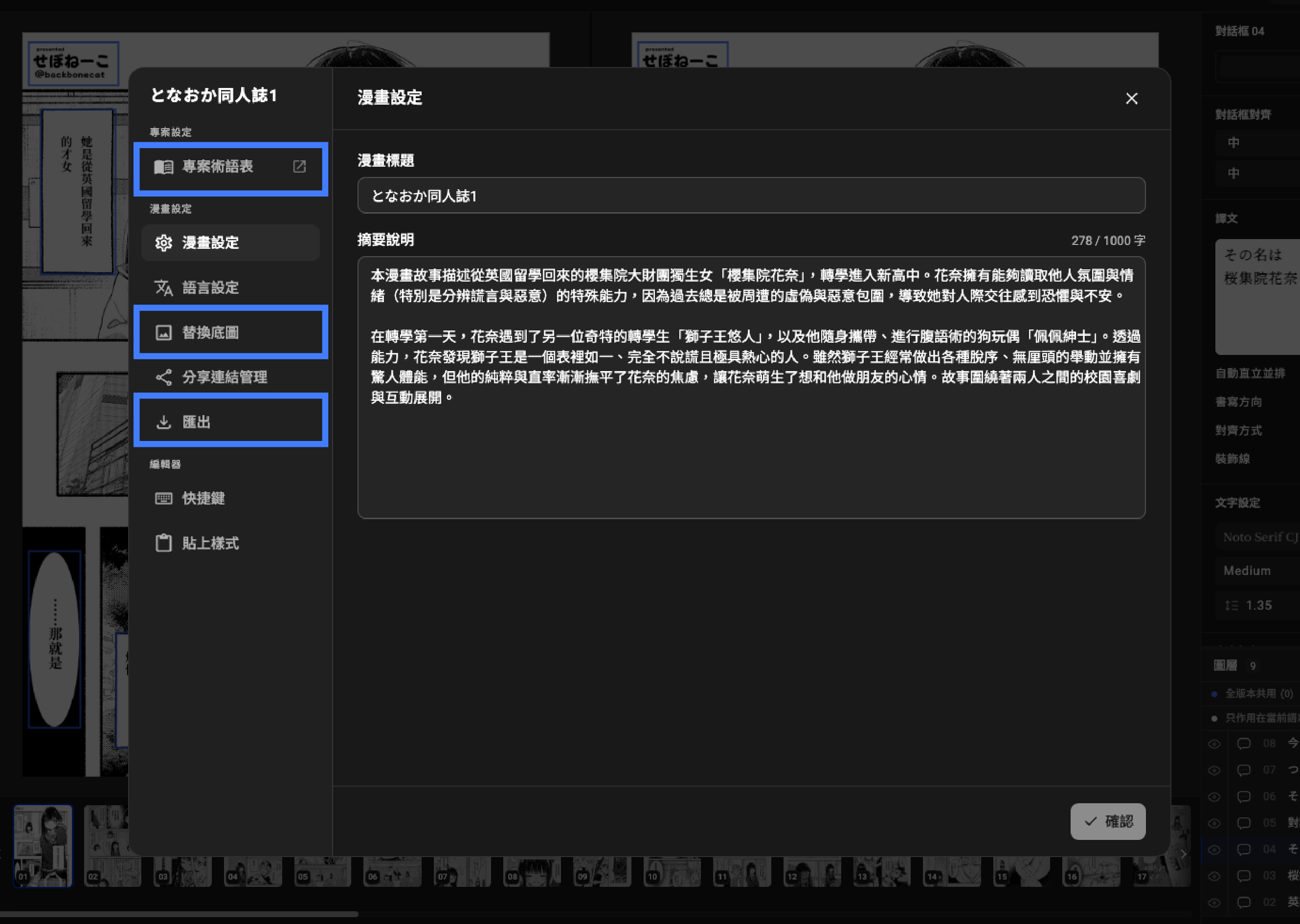Screen dimensions: 1300x924
Task: Click into the 摘要說明 summary text area
Action: (x=751, y=388)
